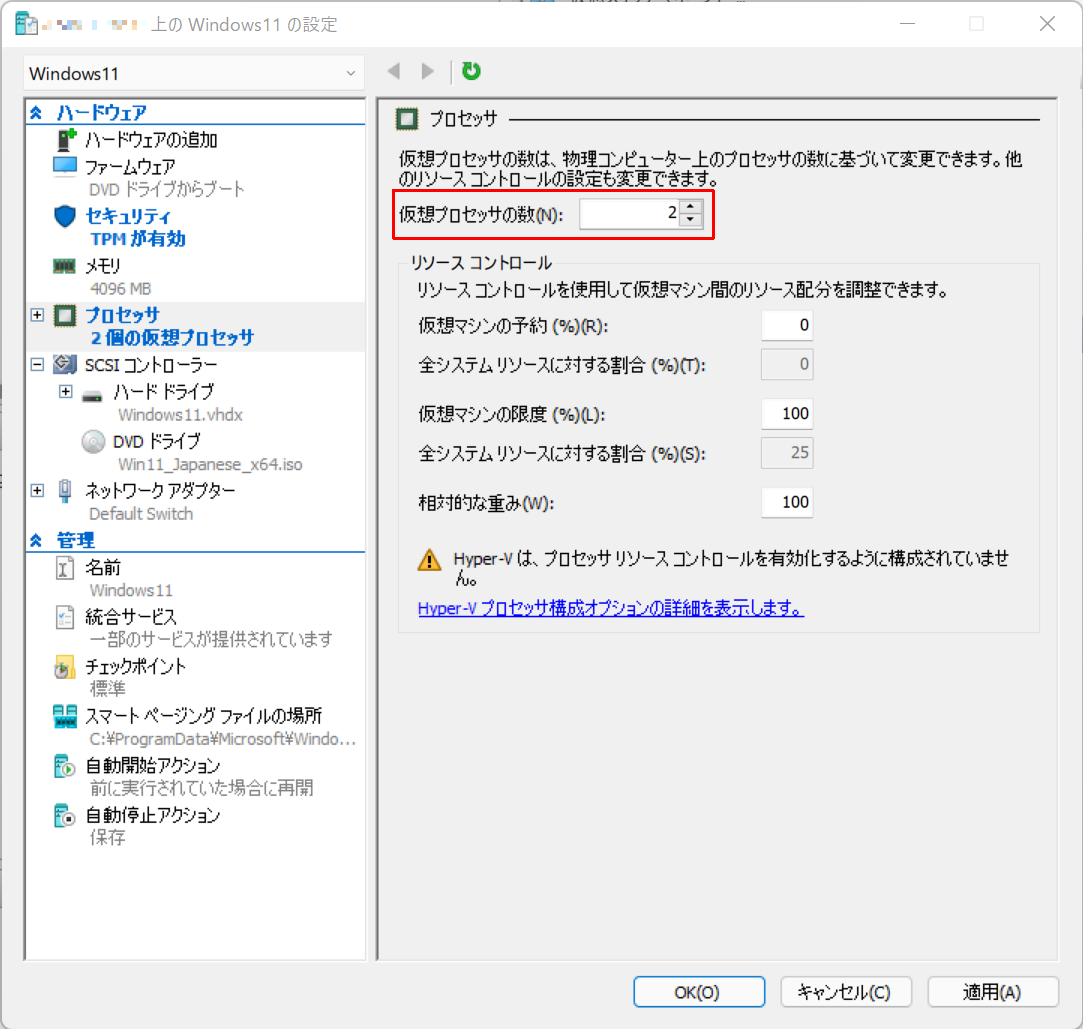Click the refresh icon in the toolbar

pyautogui.click(x=470, y=71)
